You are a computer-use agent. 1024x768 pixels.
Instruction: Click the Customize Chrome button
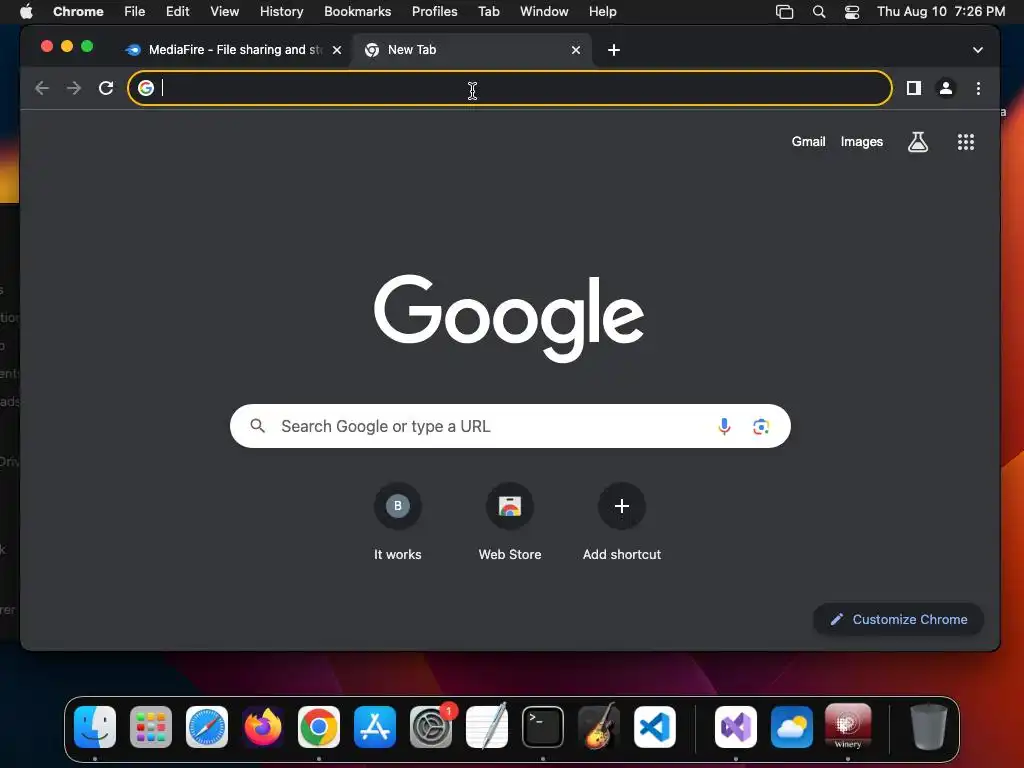coord(899,619)
